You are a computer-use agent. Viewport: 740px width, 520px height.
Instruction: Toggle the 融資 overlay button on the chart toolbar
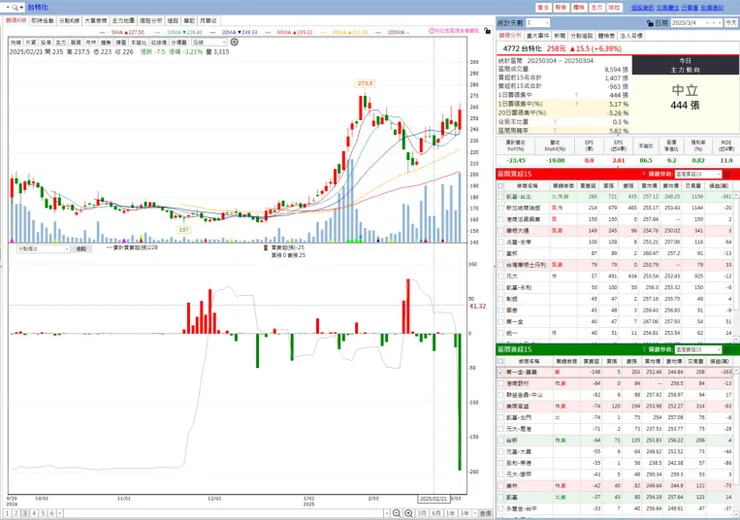coord(76,42)
